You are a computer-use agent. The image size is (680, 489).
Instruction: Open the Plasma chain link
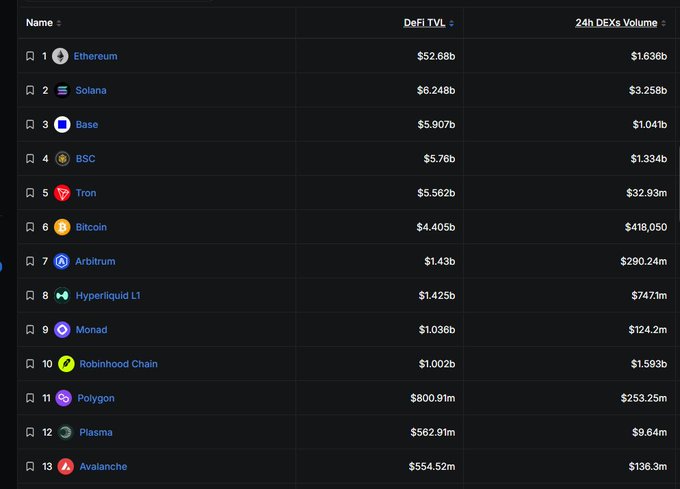tap(96, 432)
